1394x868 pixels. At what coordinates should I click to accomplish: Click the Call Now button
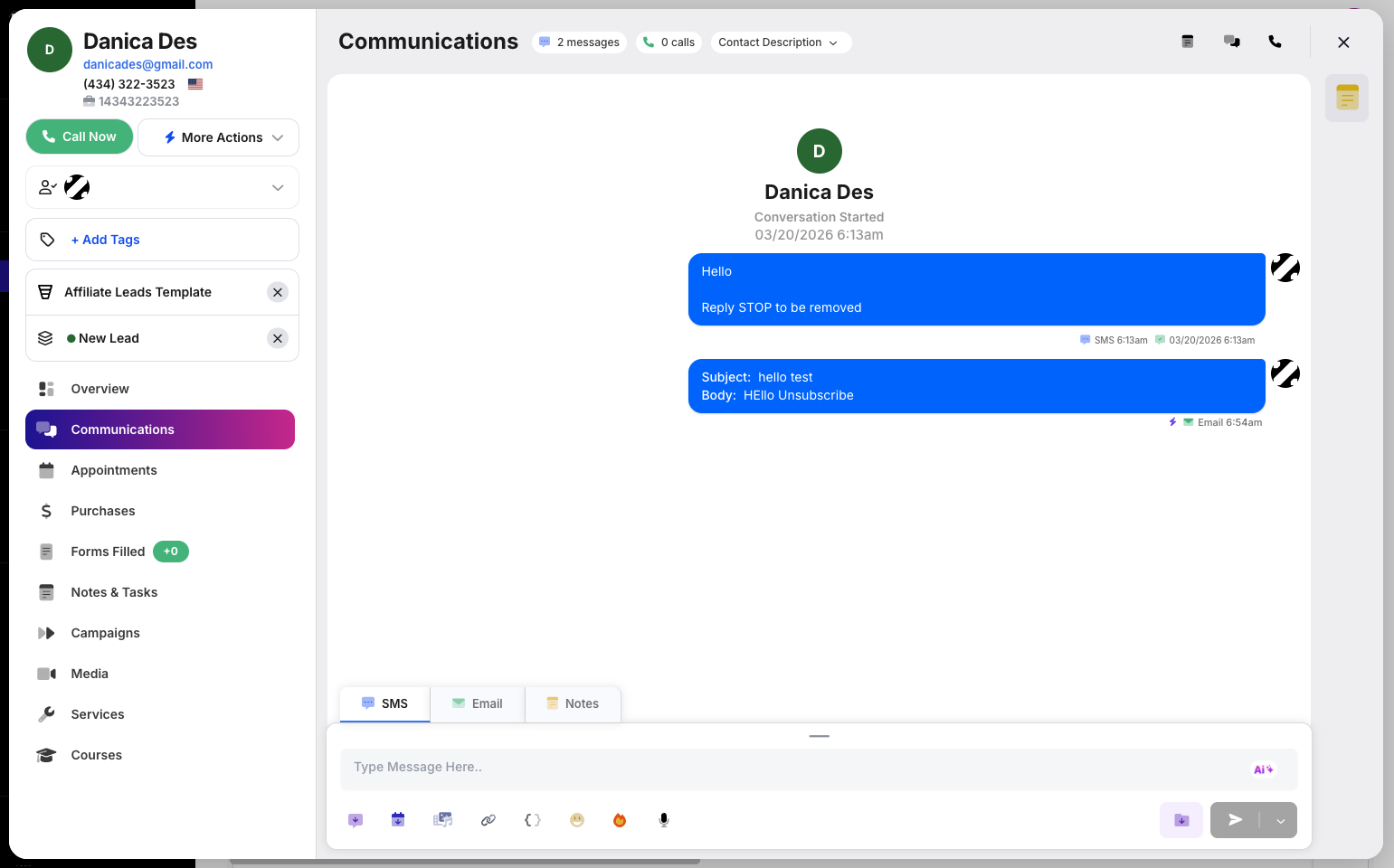click(x=80, y=137)
